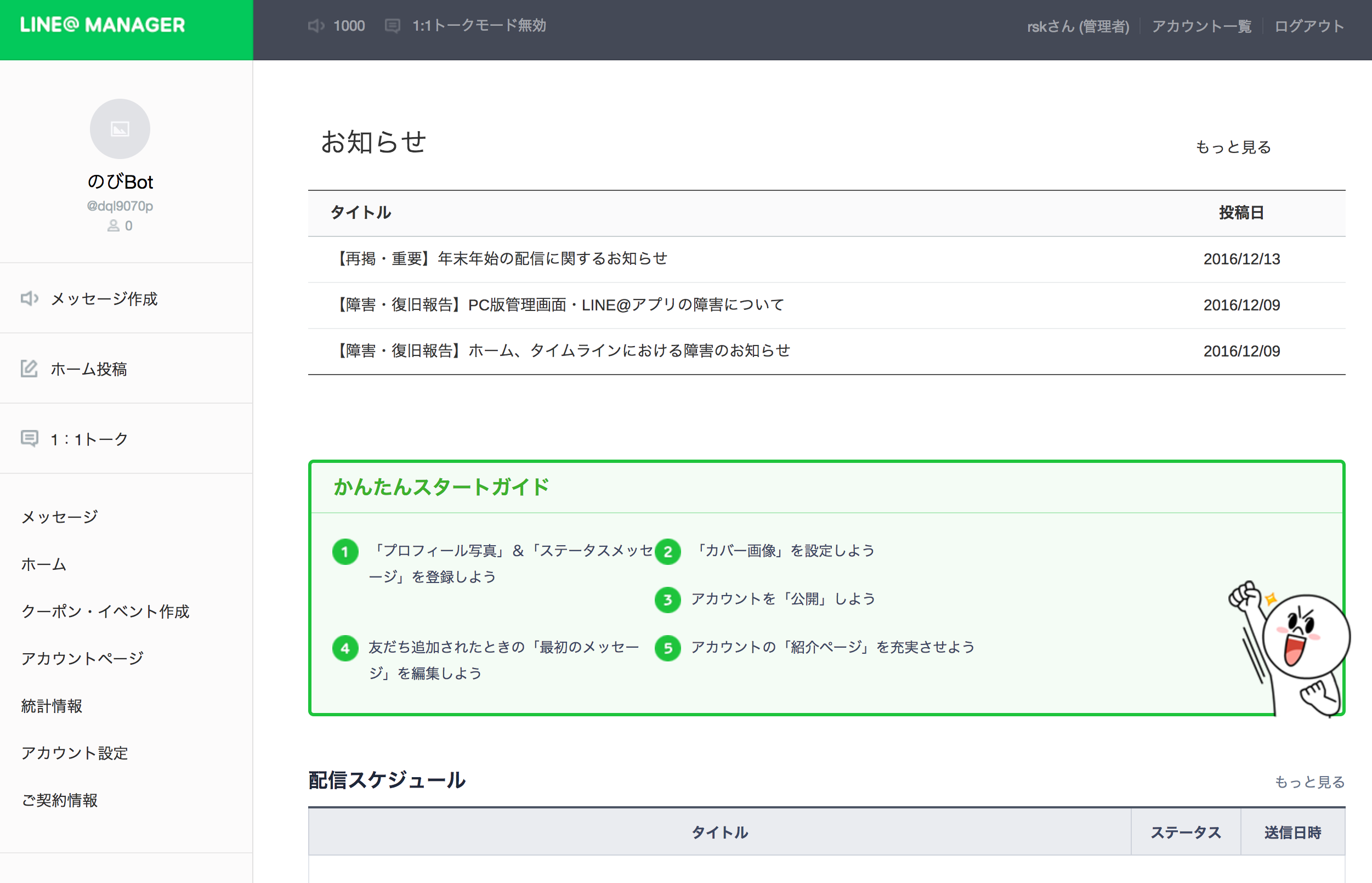Click the pencil edit icon for ホーム投稿
The width and height of the screenshot is (1372, 883).
coord(29,368)
